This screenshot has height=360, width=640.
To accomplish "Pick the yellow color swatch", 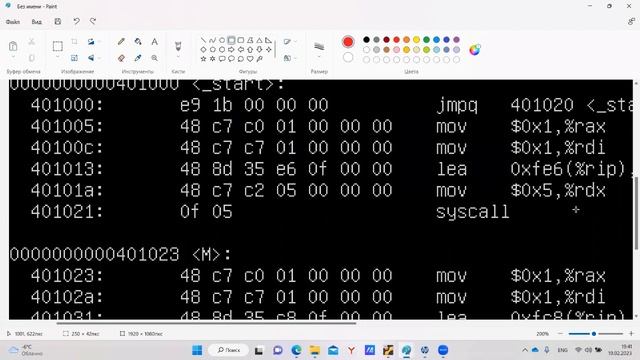I will 416,40.
